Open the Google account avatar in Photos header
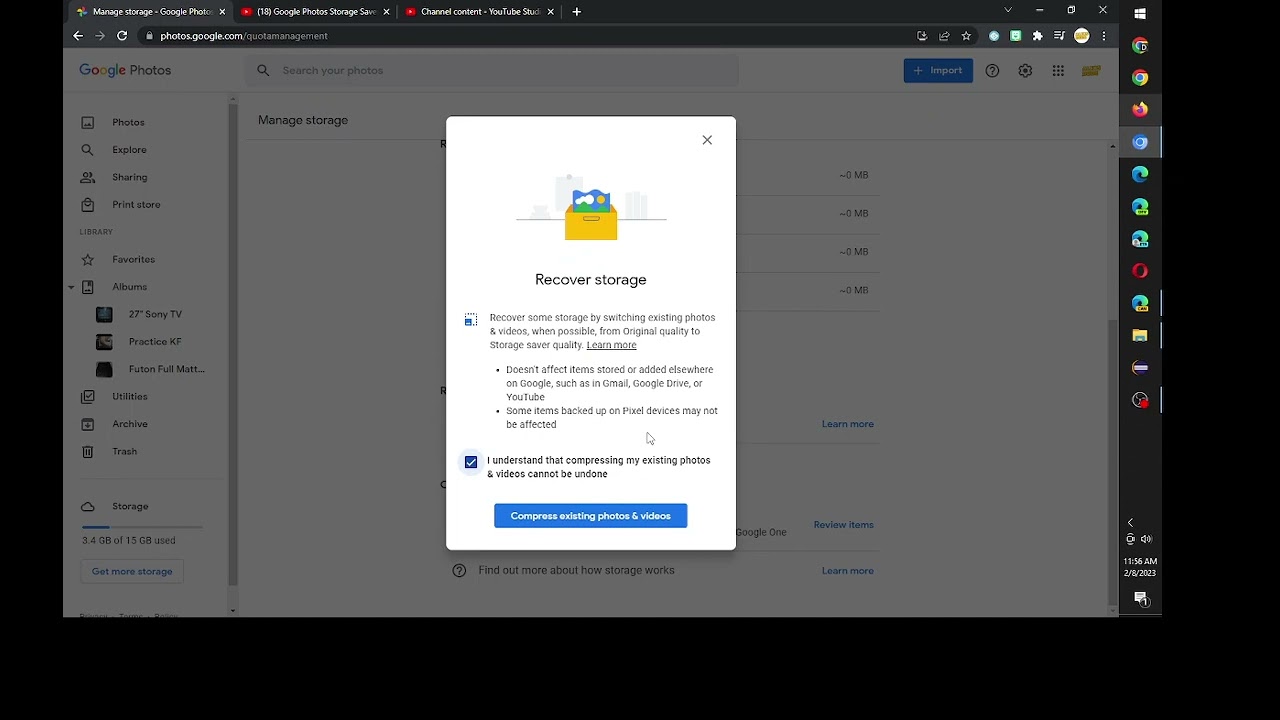 [1091, 71]
